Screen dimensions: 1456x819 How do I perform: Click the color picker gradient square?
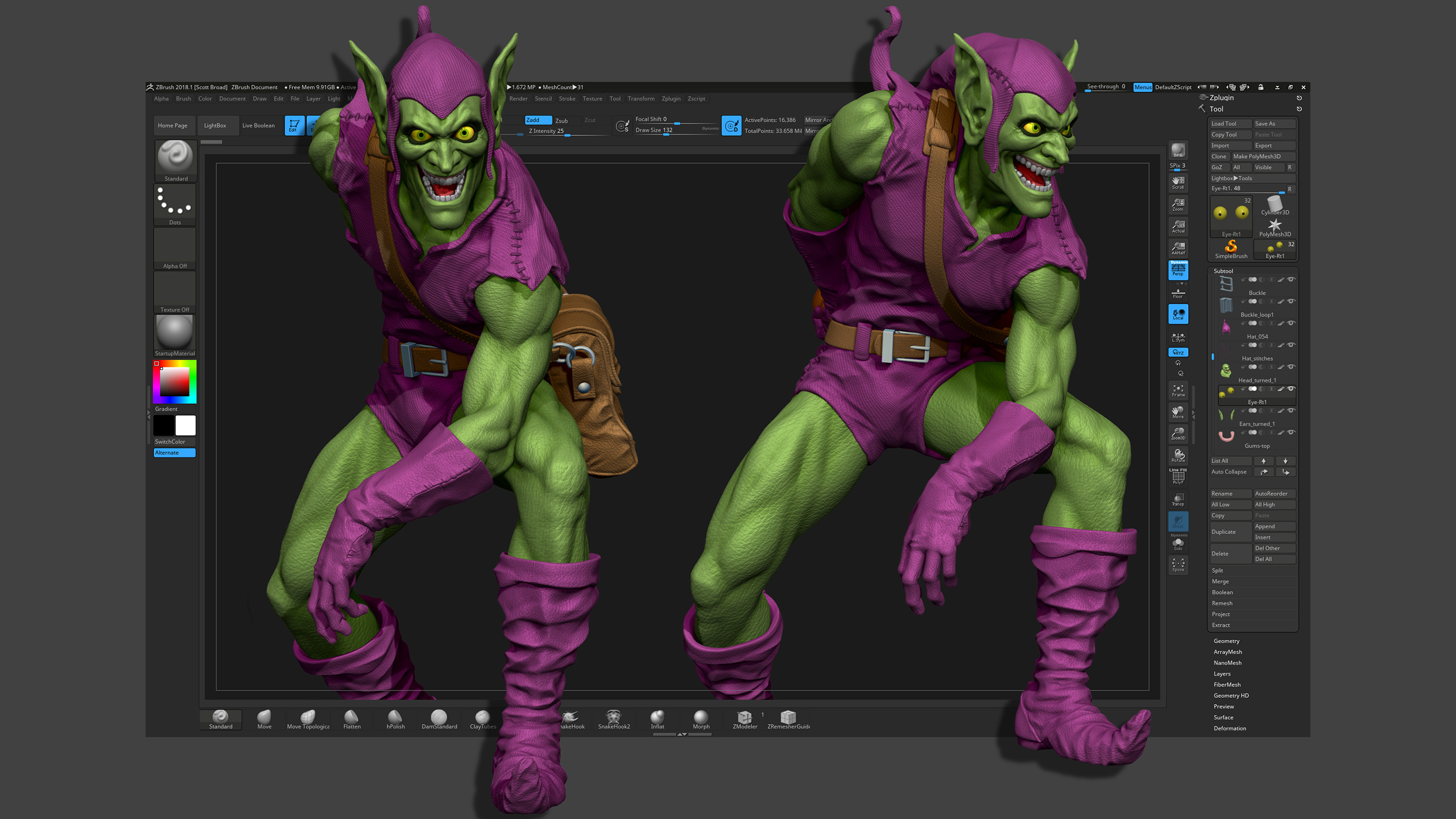point(175,382)
